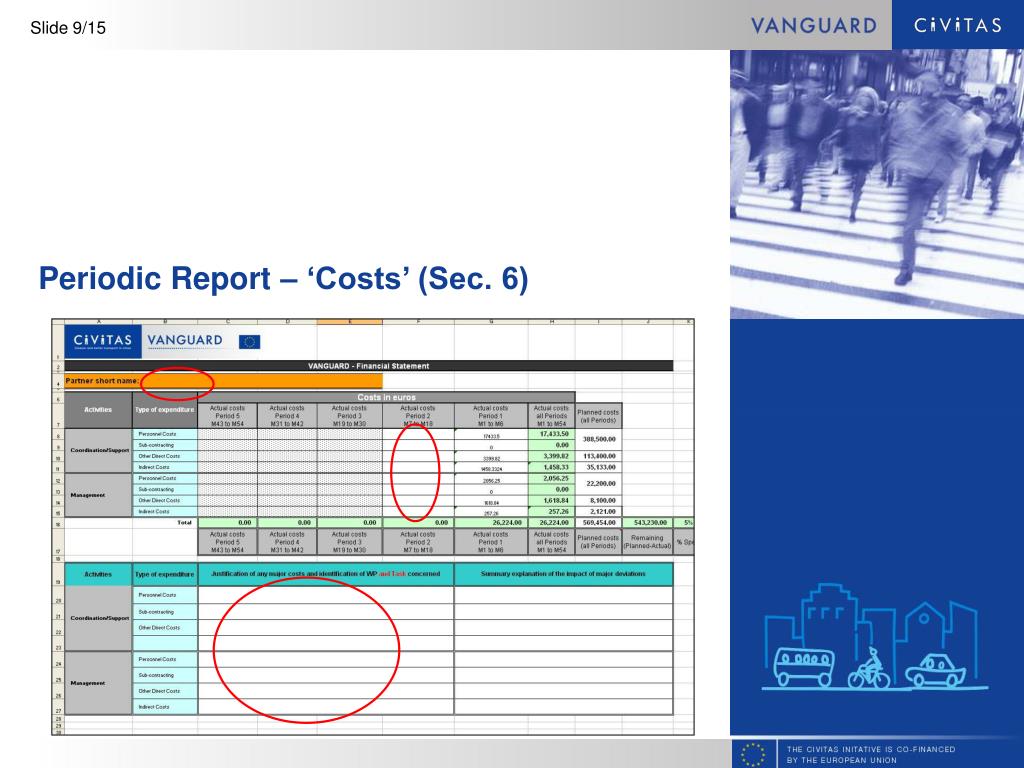
Task: Select 'Actual costs Period 5 M43 to M54' top header
Action: pyautogui.click(x=227, y=415)
